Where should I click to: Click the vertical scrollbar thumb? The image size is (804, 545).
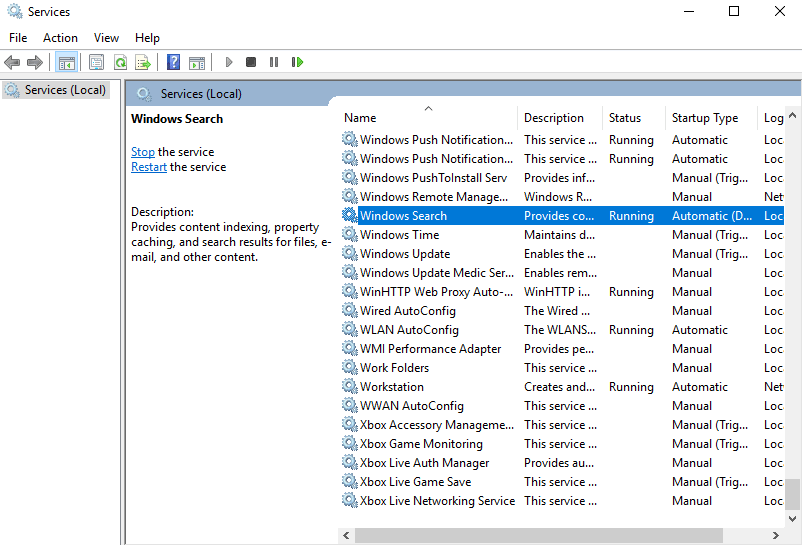click(x=793, y=494)
